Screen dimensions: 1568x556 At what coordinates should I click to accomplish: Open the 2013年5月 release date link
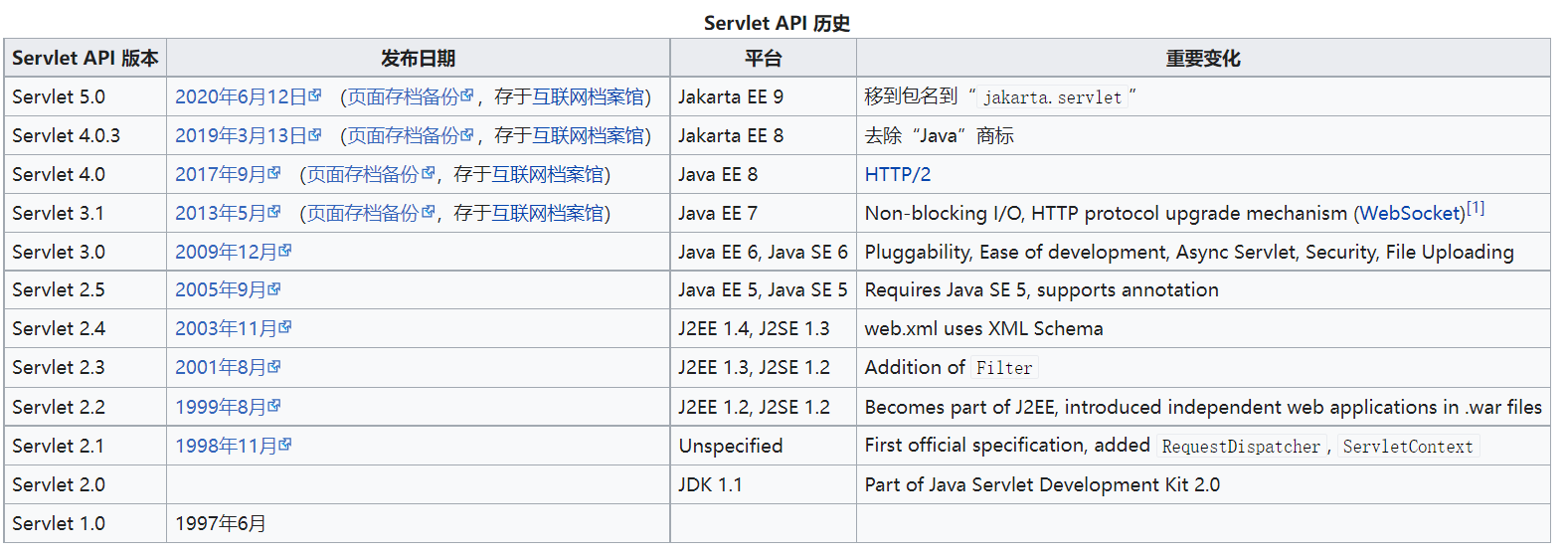point(220,214)
